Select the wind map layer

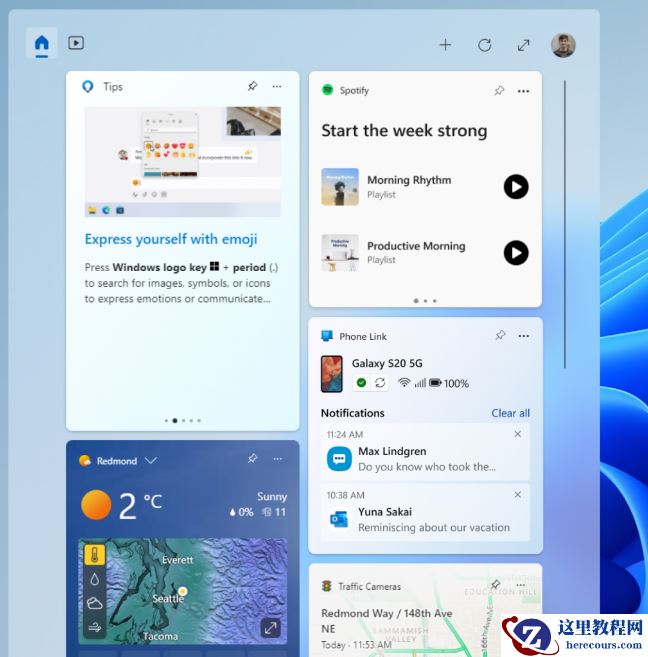(95, 627)
